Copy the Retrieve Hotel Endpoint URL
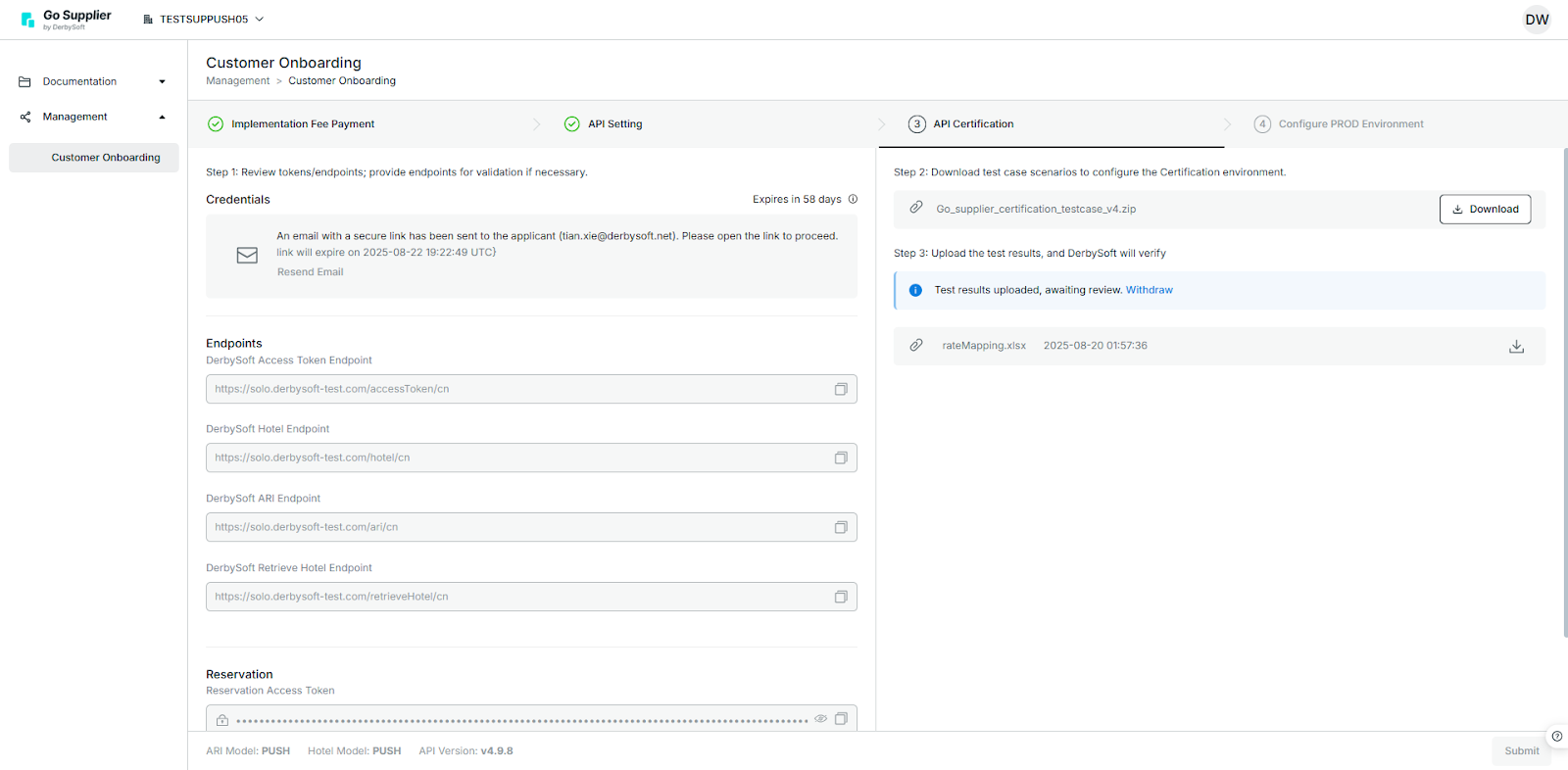1568x770 pixels. click(841, 597)
